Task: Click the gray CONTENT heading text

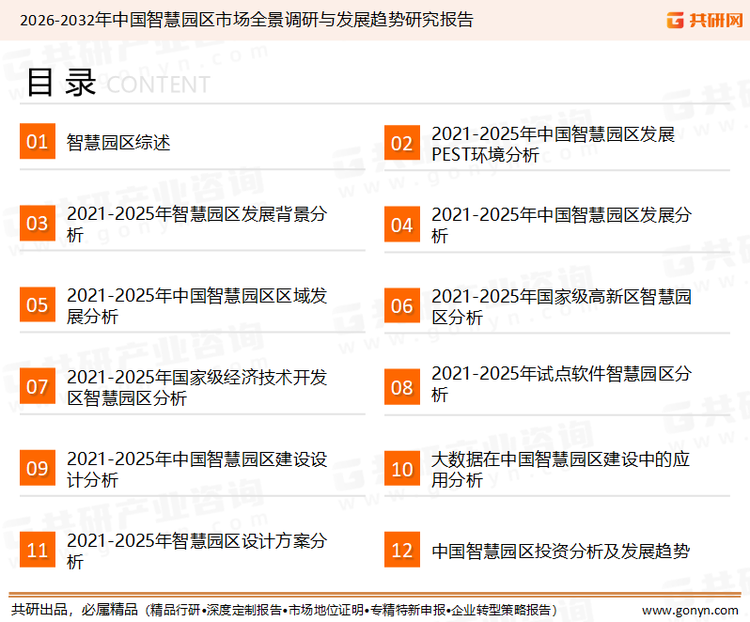Action: coord(158,85)
